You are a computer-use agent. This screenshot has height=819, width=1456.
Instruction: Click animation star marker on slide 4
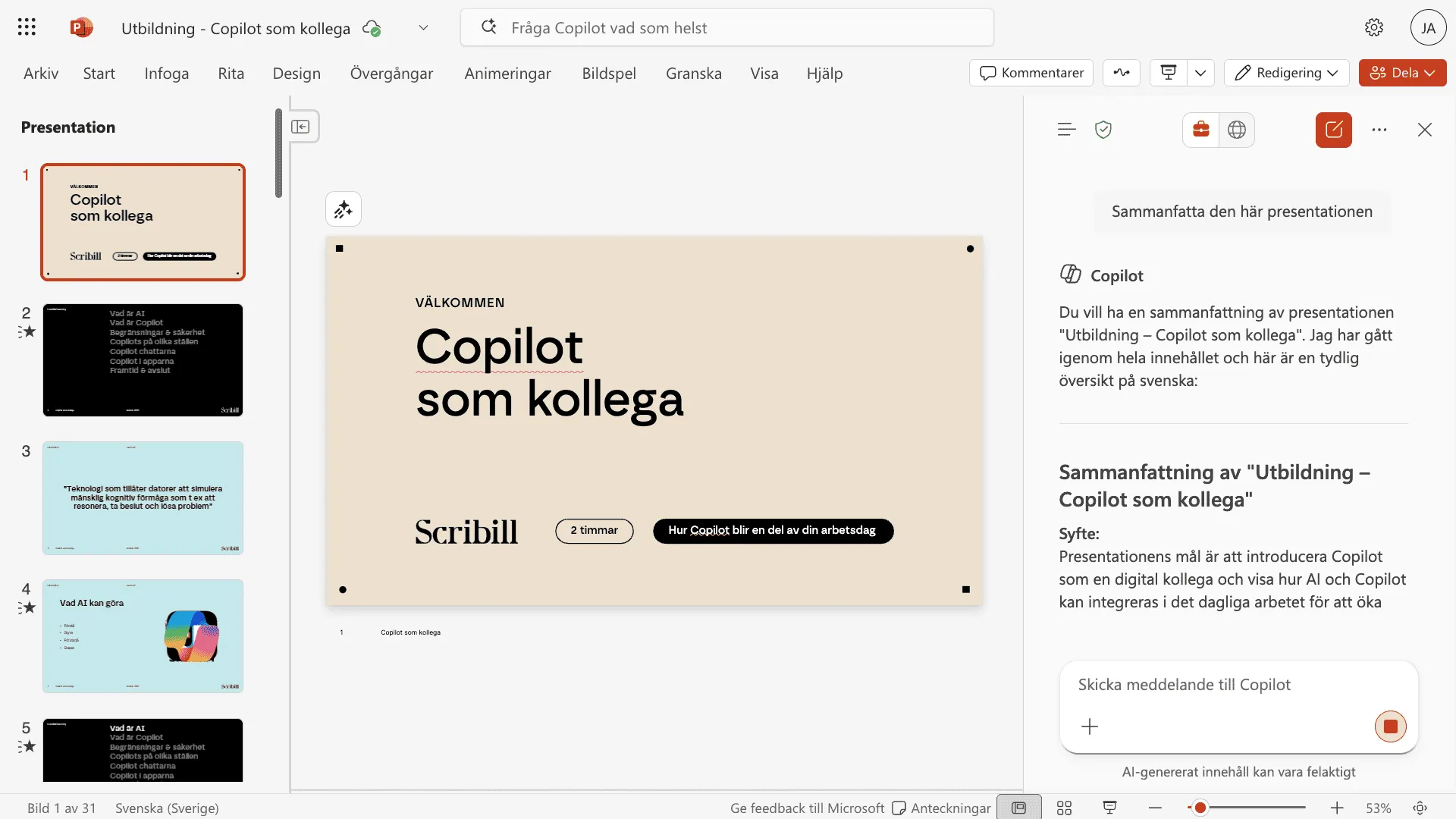(x=27, y=607)
